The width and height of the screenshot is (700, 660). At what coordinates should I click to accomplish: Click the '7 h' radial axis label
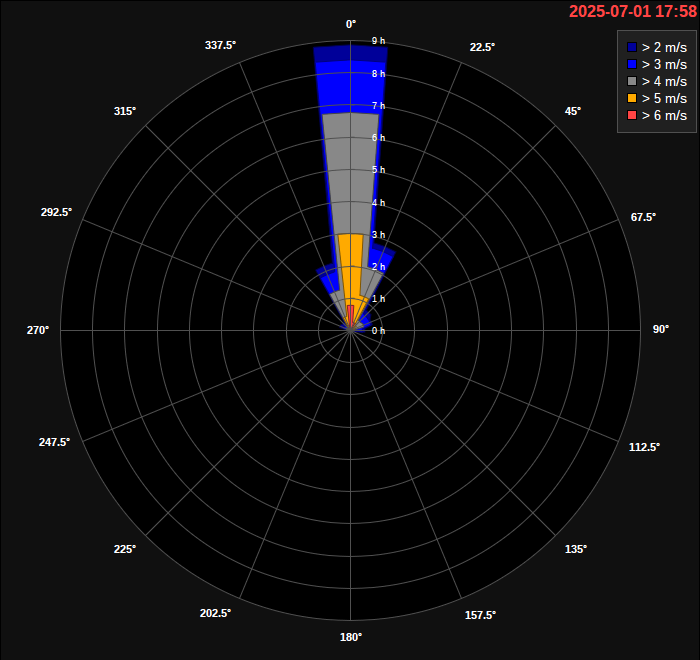379,106
